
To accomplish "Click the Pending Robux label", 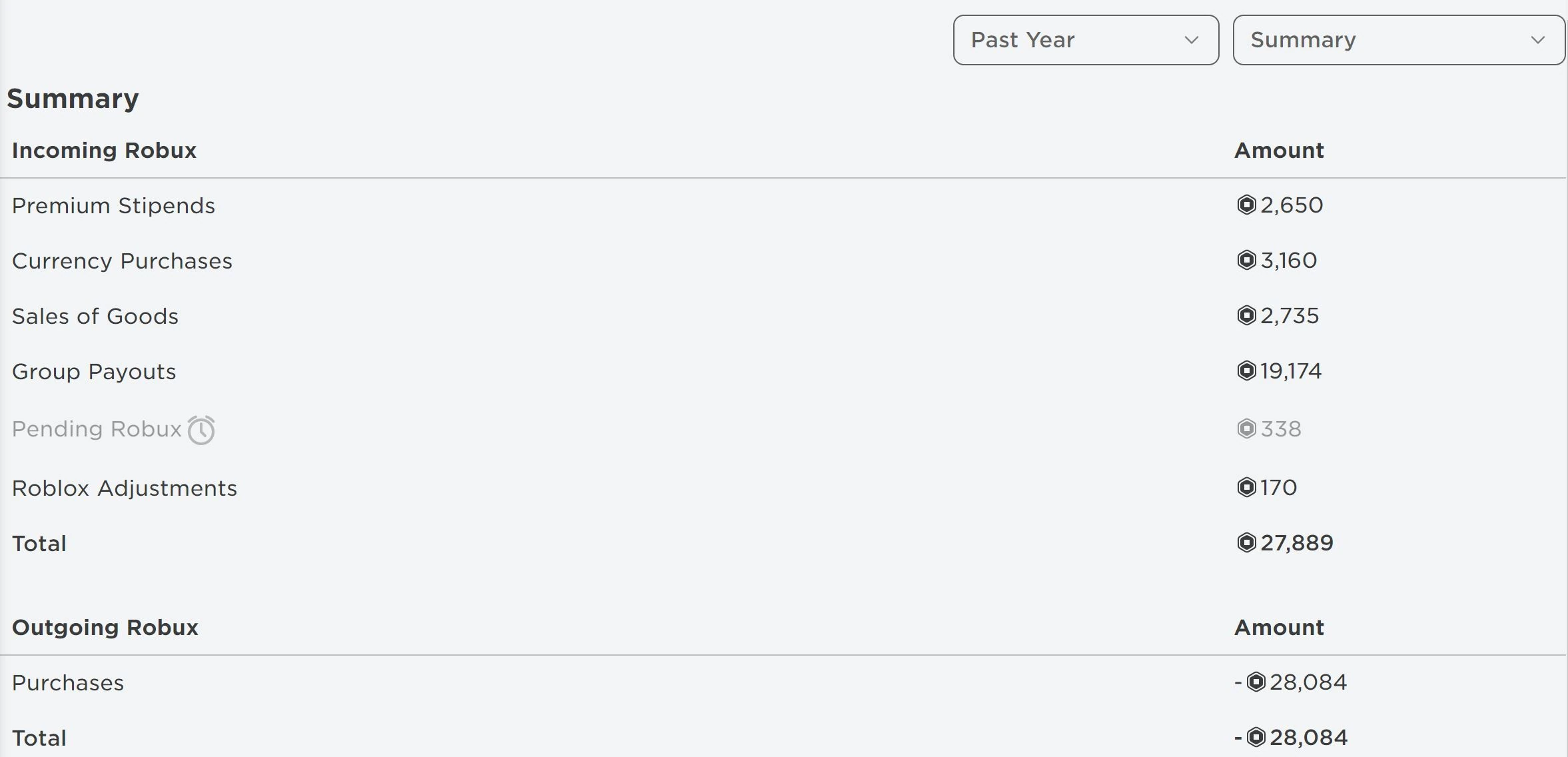I will point(97,429).
